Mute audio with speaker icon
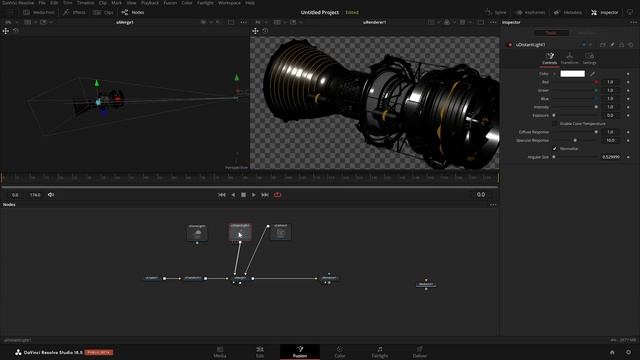The height and width of the screenshot is (360, 640). click(51, 195)
